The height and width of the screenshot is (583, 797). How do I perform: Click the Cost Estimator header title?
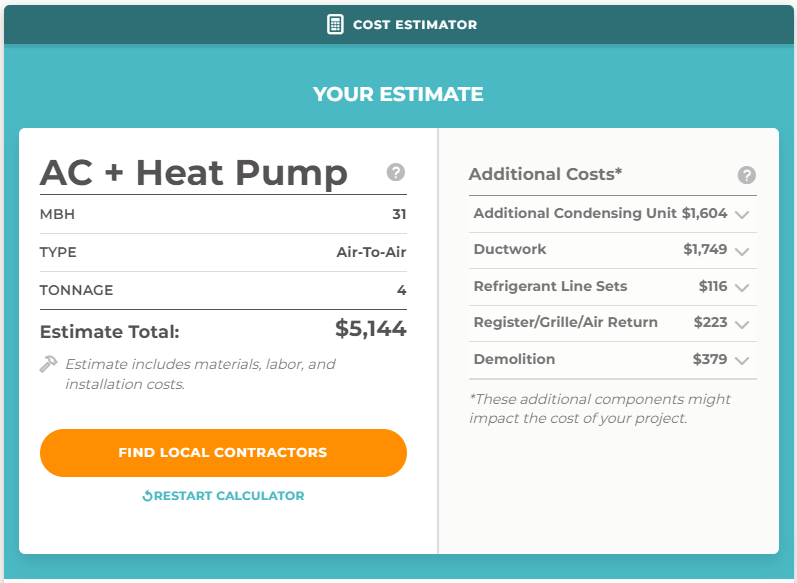coord(415,25)
